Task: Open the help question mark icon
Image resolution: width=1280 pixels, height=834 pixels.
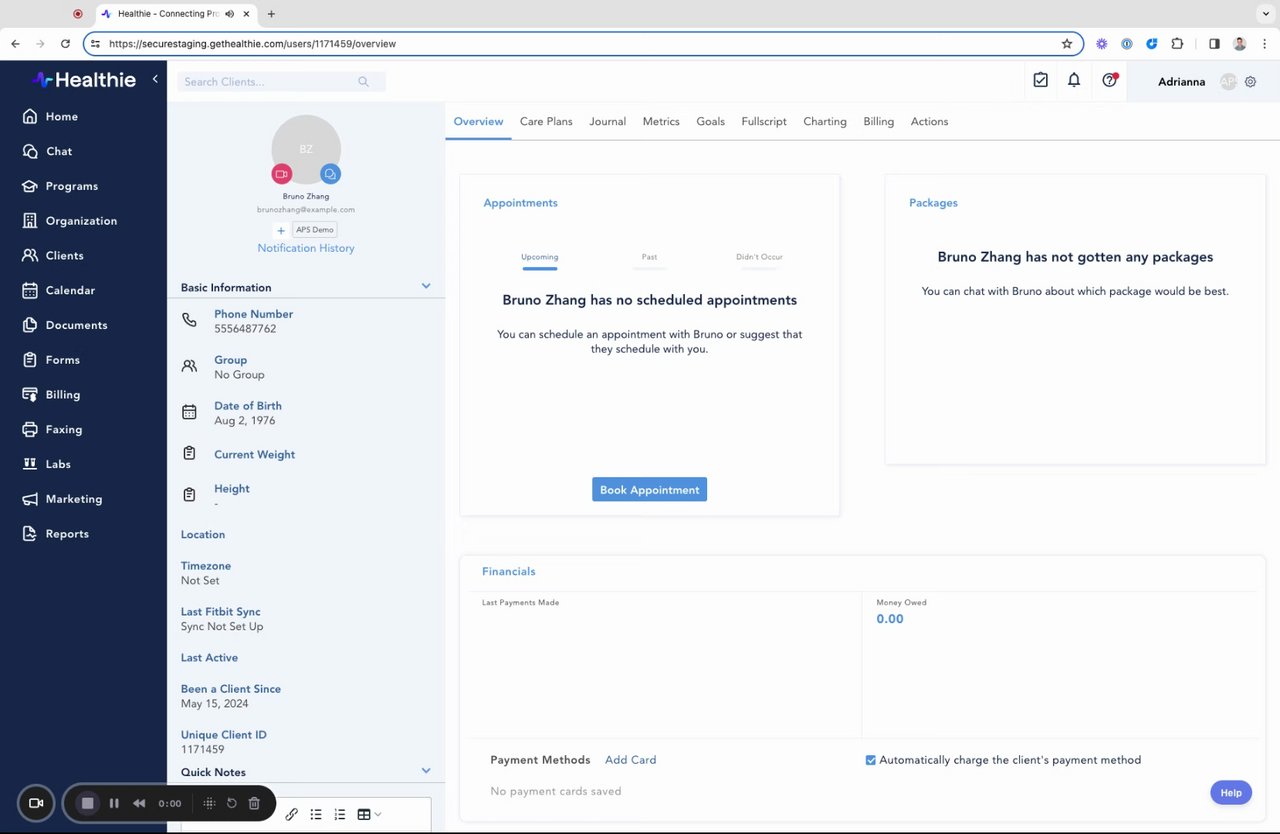Action: coord(1109,80)
